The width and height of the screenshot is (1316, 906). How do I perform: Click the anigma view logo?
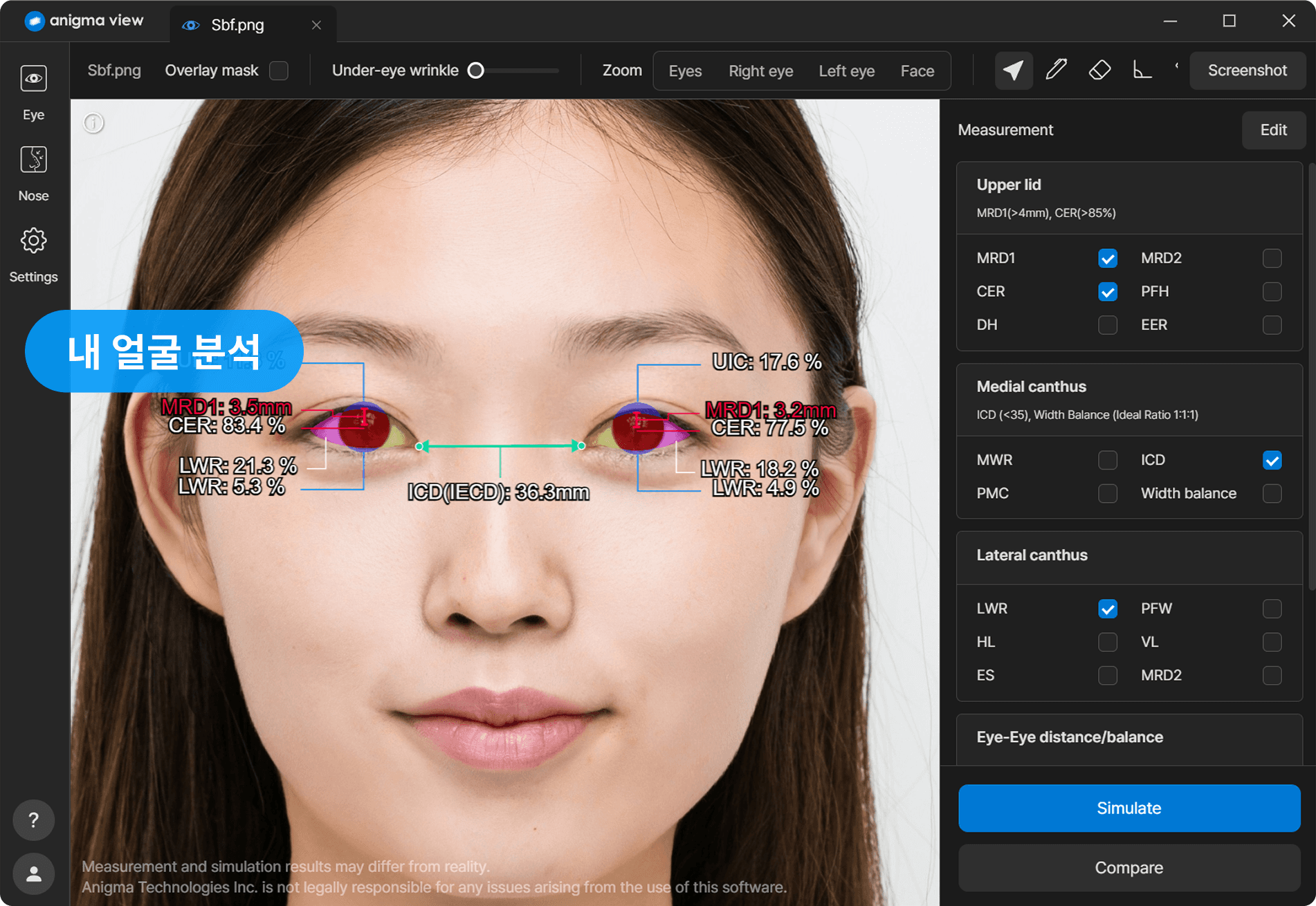(84, 21)
